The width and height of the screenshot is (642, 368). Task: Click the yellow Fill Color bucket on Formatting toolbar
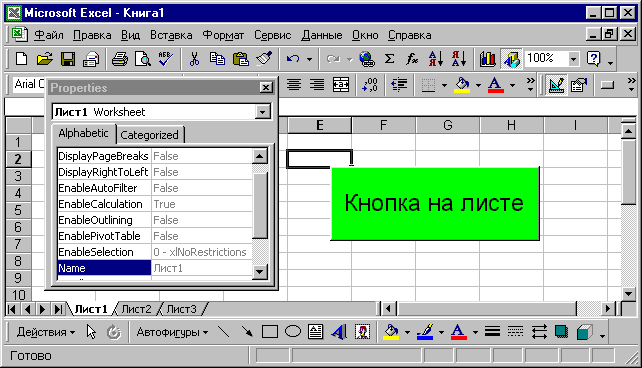[463, 85]
